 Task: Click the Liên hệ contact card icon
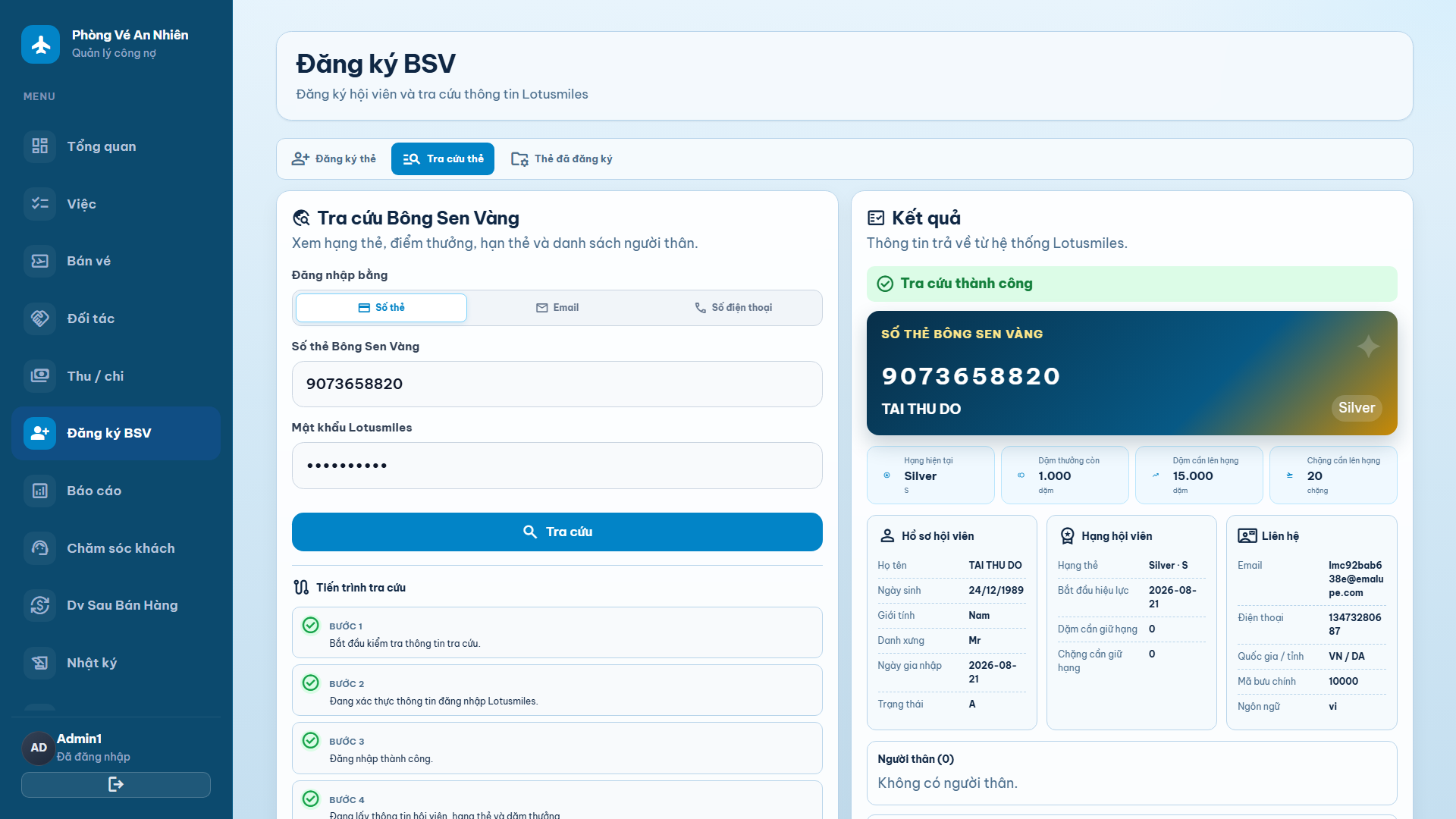[1247, 536]
